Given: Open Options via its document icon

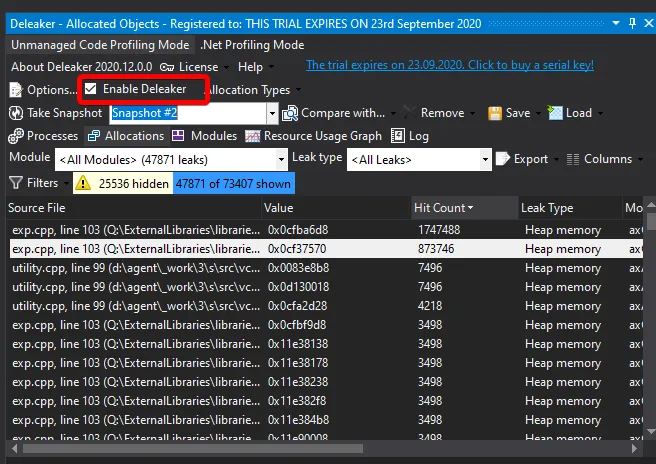Looking at the screenshot, I should (16, 90).
